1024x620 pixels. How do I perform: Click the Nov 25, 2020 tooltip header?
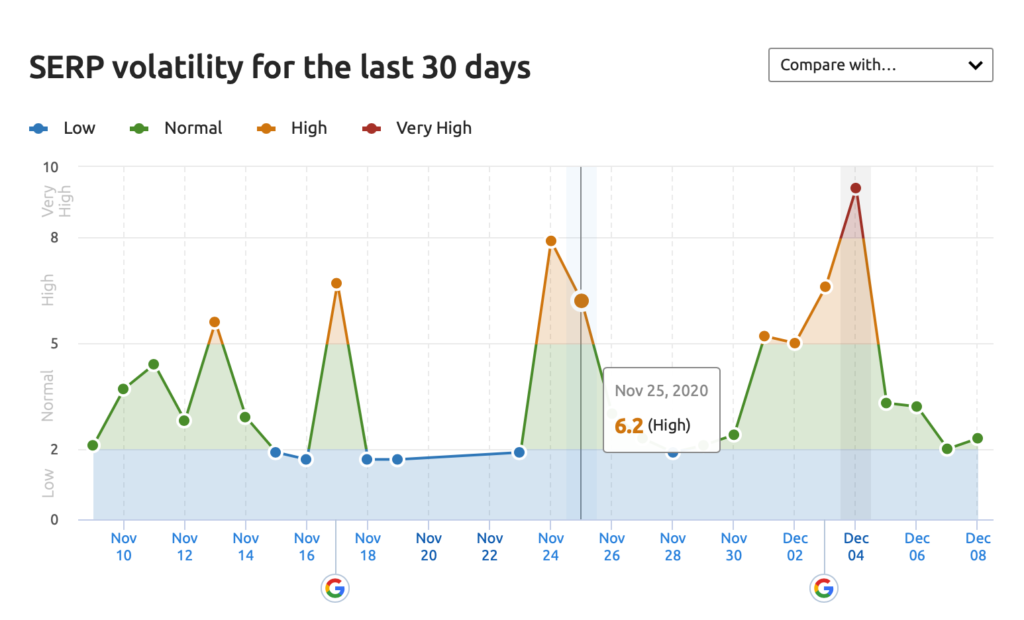point(661,391)
